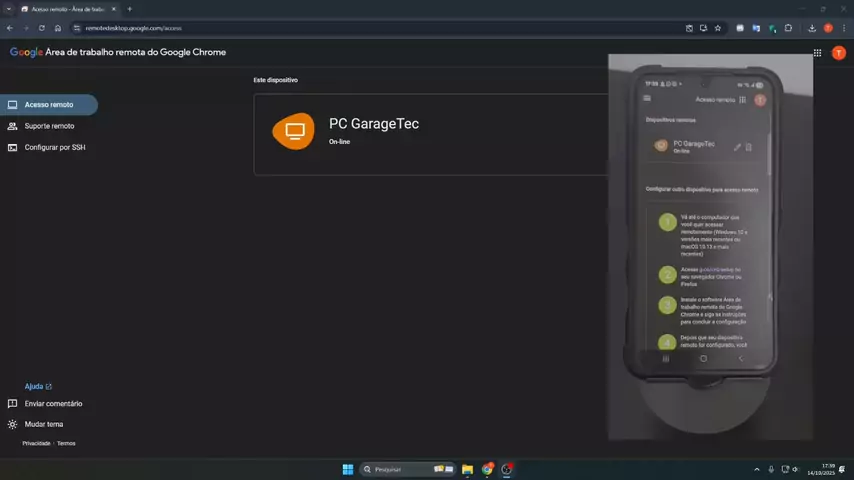
Task: Switch to Configurar por SSH
Action: pyautogui.click(x=54, y=147)
